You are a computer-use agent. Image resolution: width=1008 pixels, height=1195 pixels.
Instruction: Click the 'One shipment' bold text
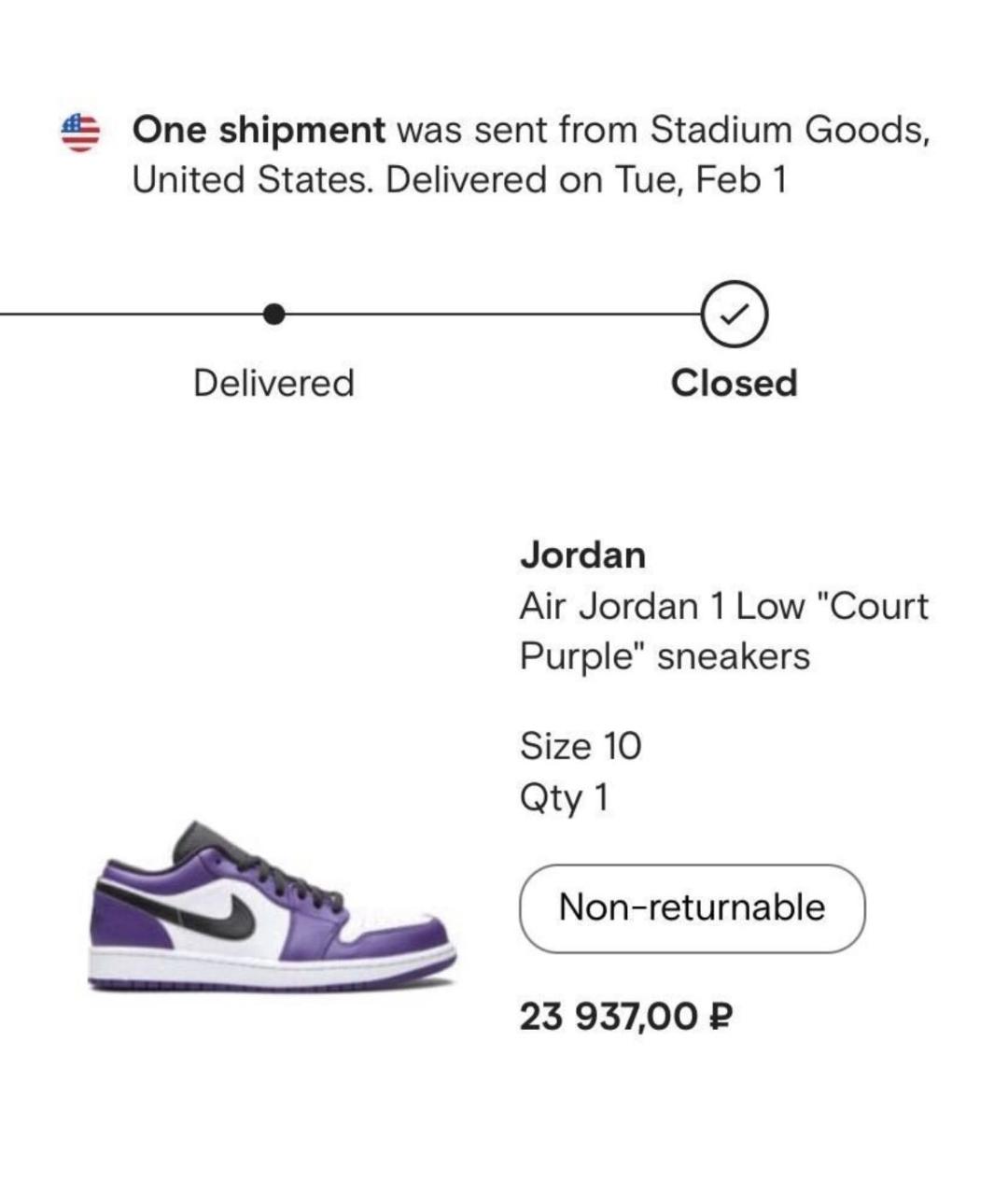[259, 130]
